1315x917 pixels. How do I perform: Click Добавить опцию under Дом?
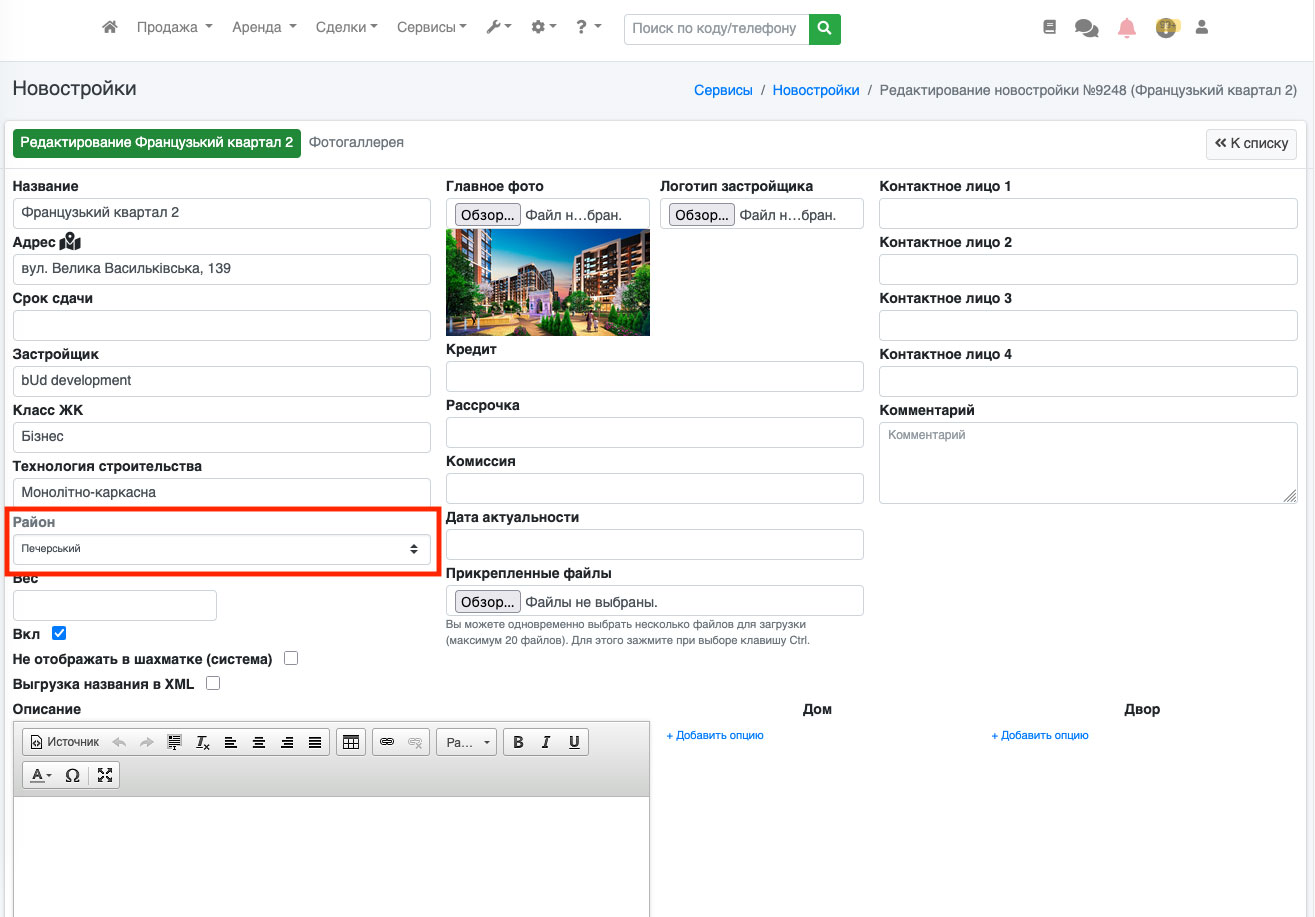(x=715, y=735)
